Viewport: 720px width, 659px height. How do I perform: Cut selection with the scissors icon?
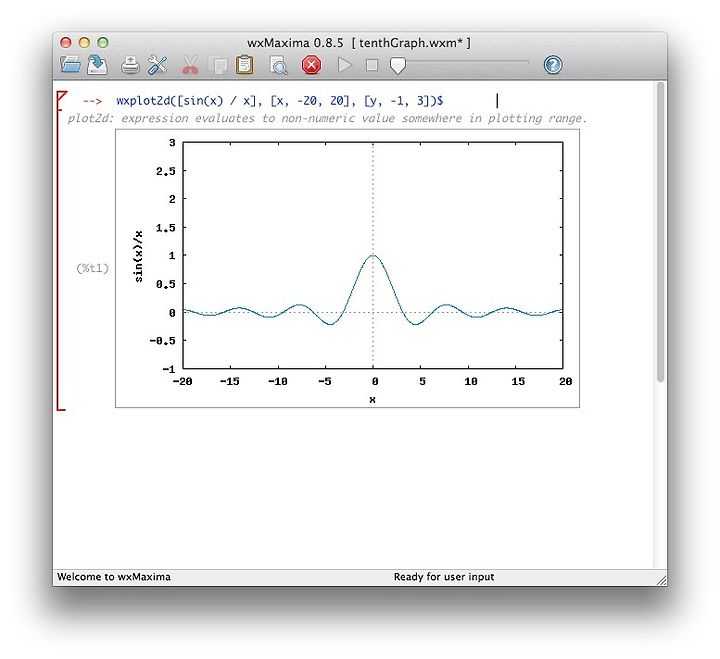(x=190, y=65)
